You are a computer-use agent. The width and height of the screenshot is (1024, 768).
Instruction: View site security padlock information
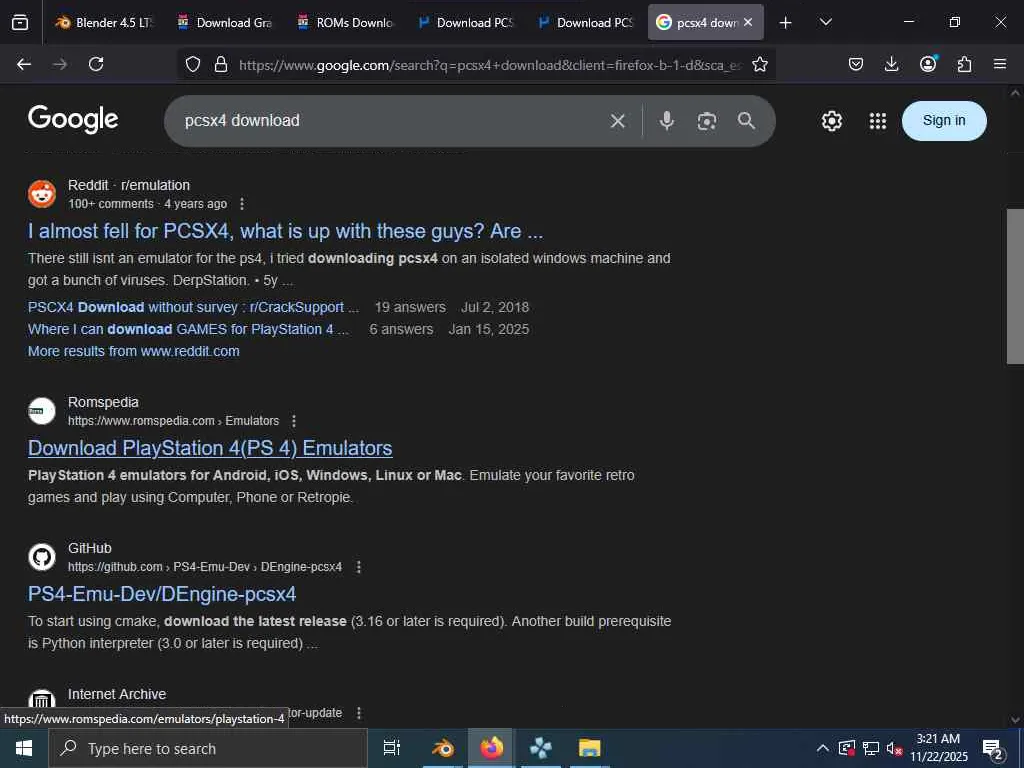[221, 64]
